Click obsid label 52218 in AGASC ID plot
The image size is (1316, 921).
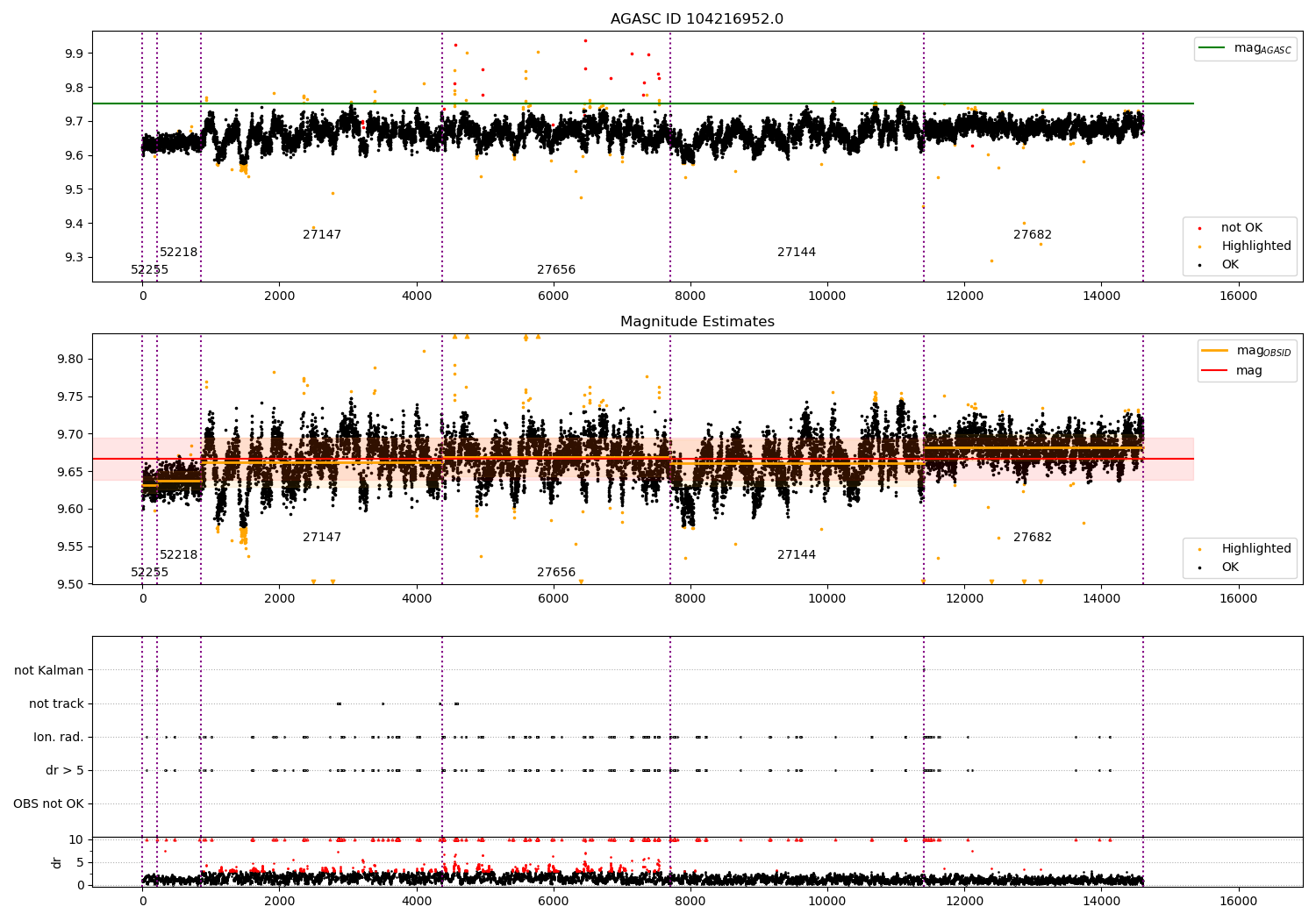[179, 253]
